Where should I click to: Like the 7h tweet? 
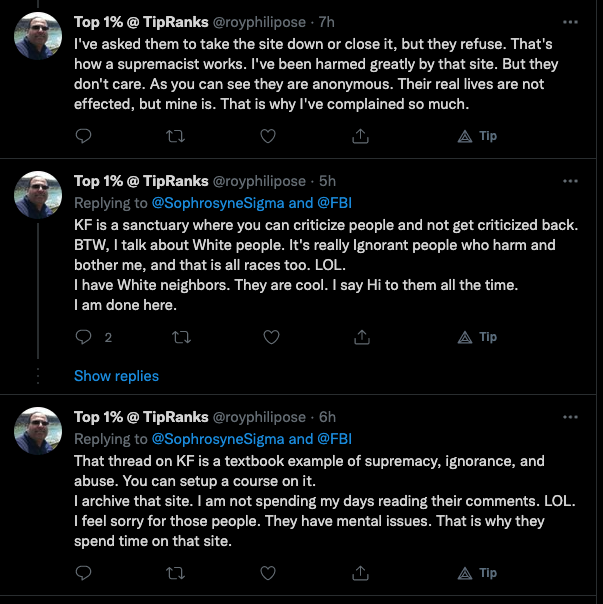pos(268,136)
